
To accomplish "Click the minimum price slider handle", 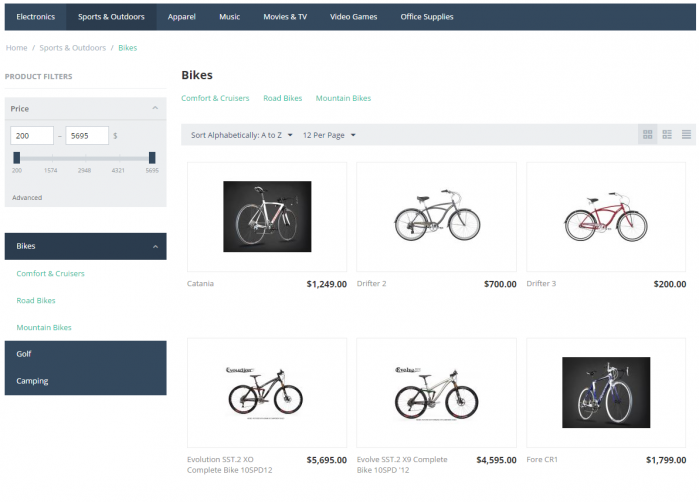I will click(x=17, y=158).
